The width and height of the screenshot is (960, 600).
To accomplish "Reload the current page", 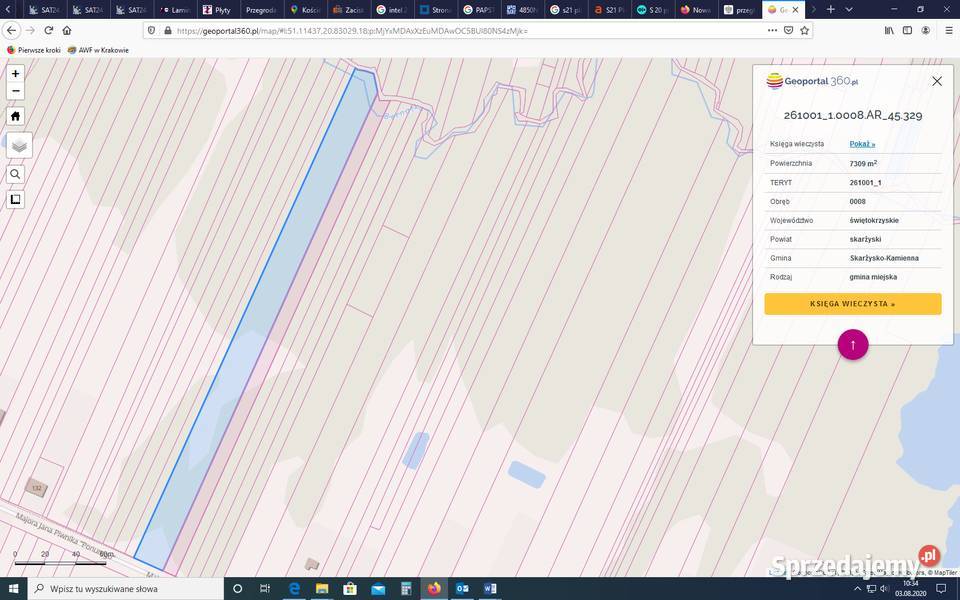I will tap(48, 30).
